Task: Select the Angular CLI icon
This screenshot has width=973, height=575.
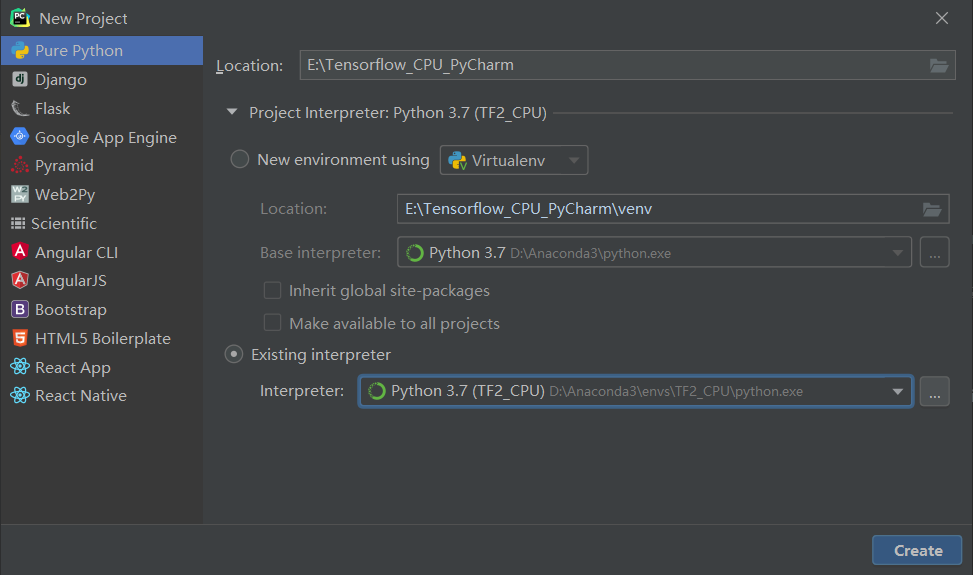Action: (x=20, y=252)
